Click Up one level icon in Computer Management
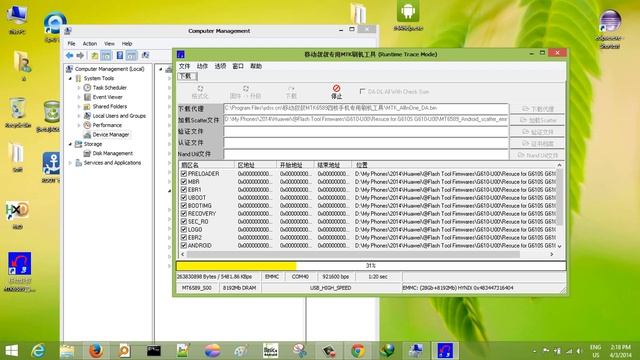640x360 pixels. point(95,56)
